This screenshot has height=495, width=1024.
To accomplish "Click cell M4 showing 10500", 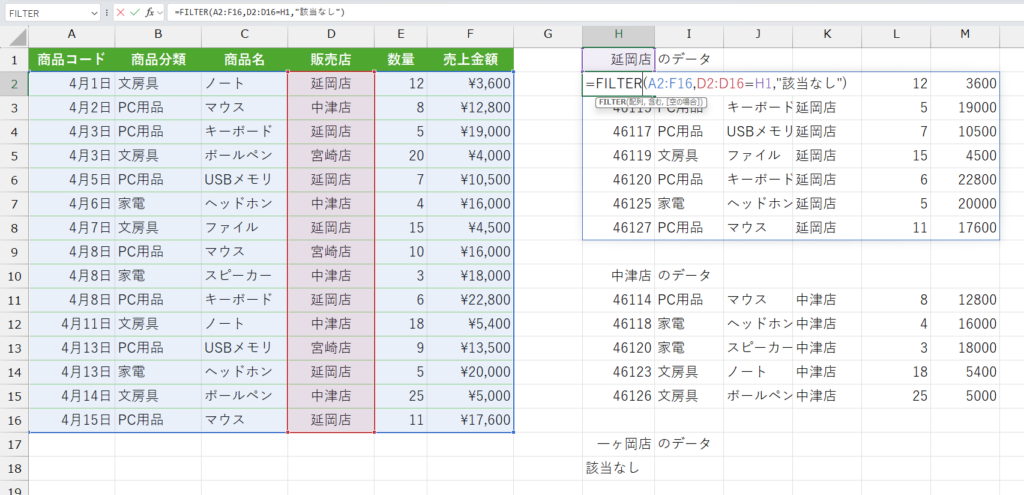I will click(x=965, y=131).
